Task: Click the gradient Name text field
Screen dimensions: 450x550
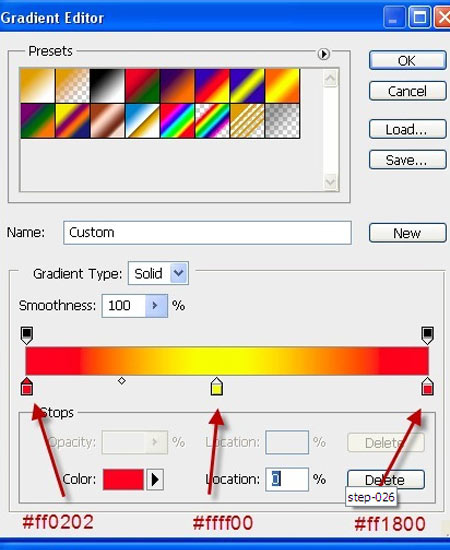Action: tap(207, 233)
